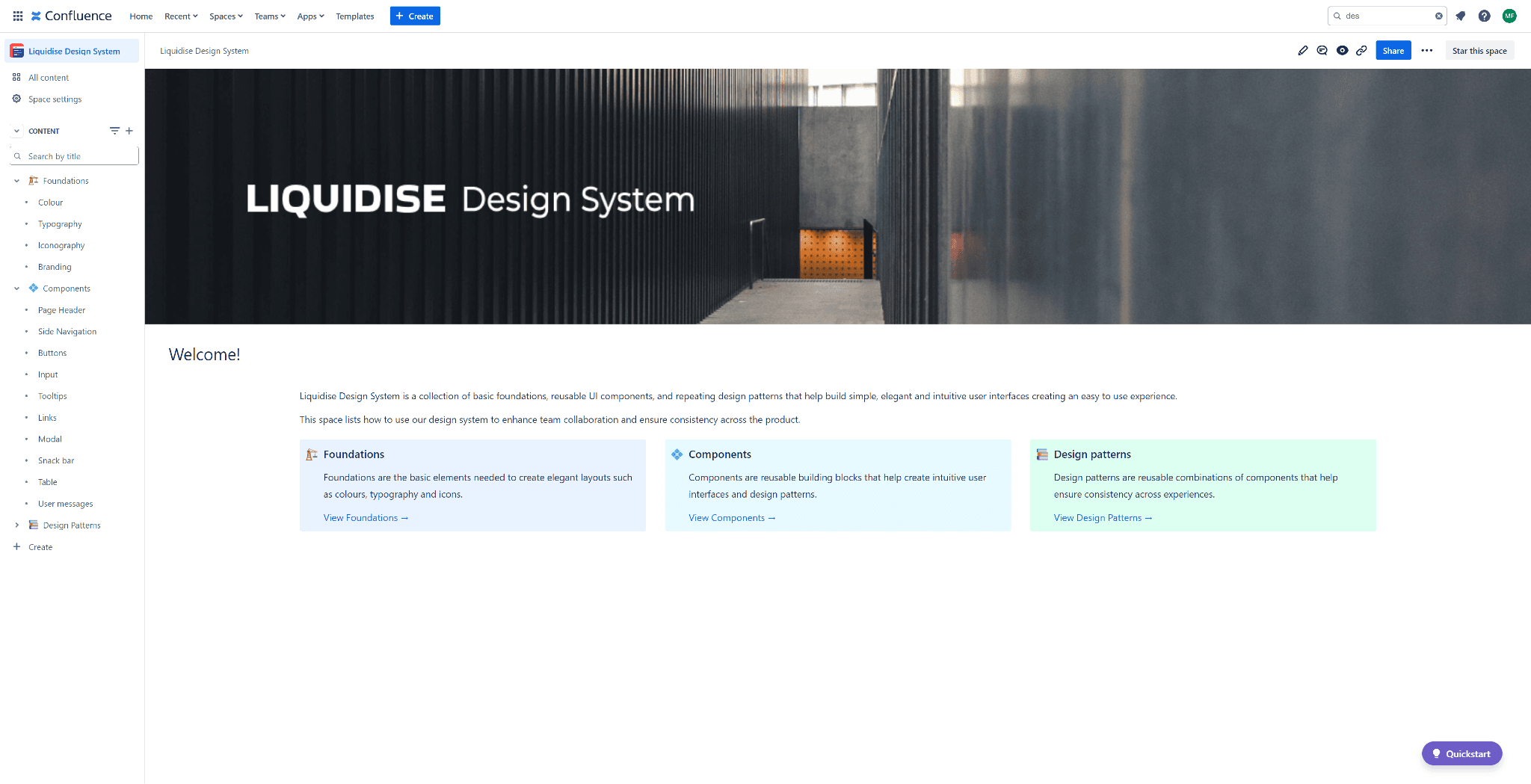Follow the View Foundations link
The image size is (1531, 784).
(x=366, y=518)
